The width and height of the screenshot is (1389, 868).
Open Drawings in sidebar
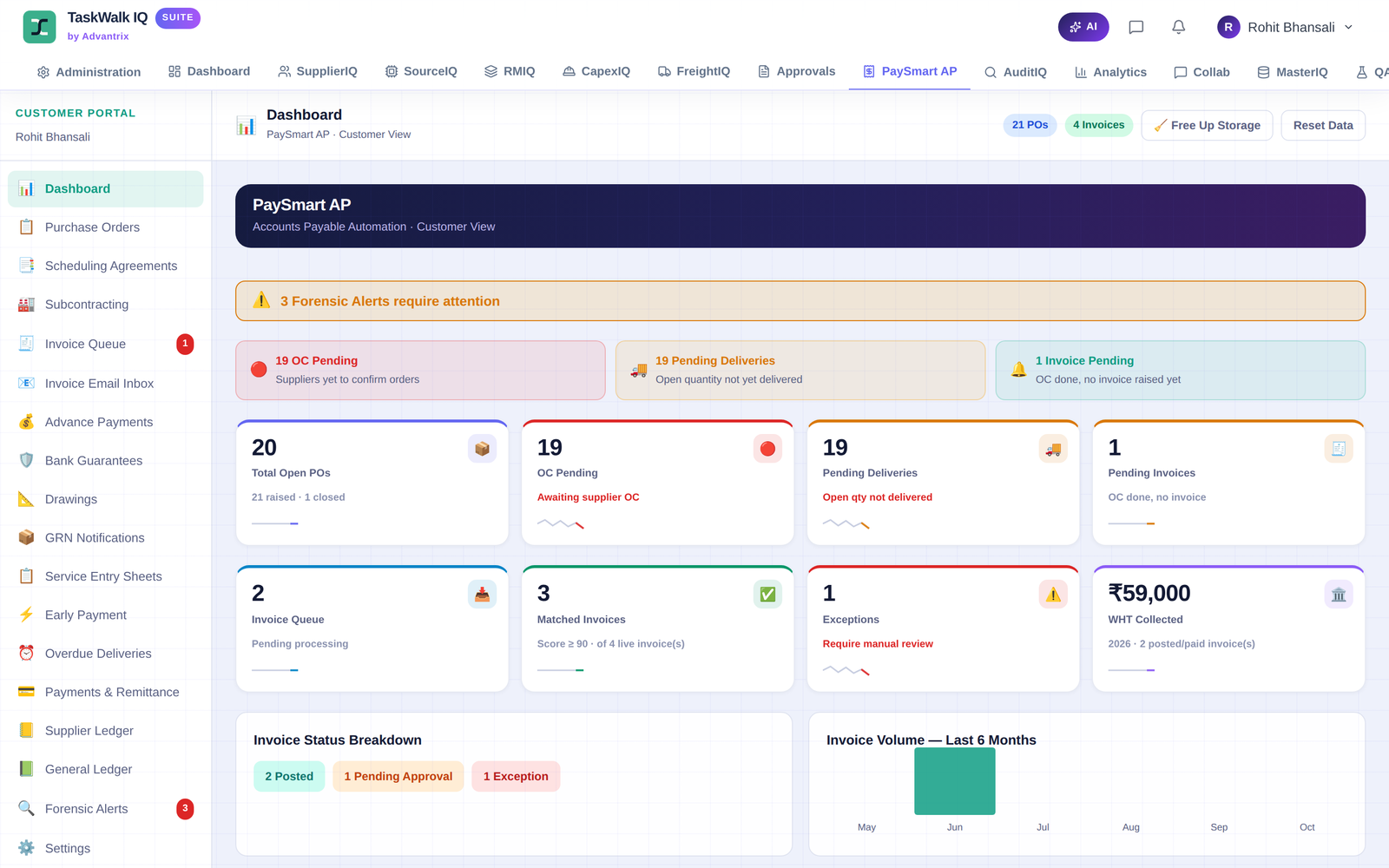click(106, 499)
